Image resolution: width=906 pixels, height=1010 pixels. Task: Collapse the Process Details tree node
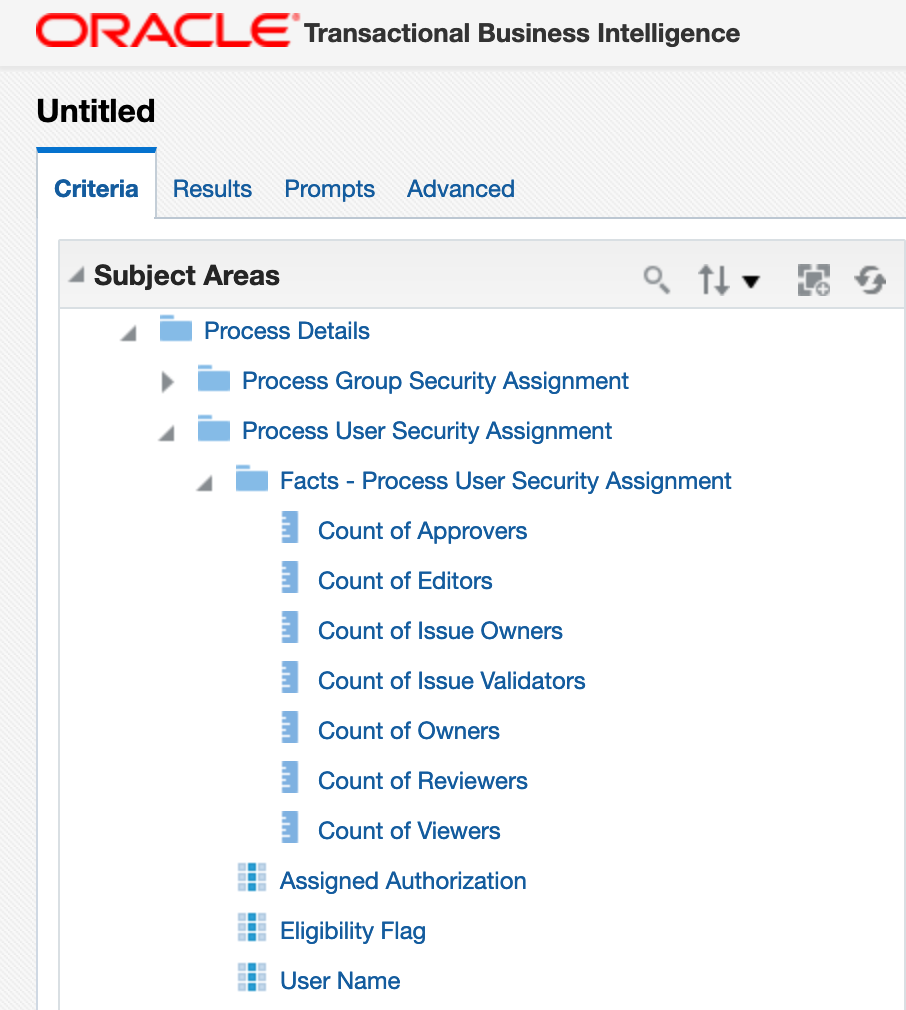pyautogui.click(x=129, y=333)
